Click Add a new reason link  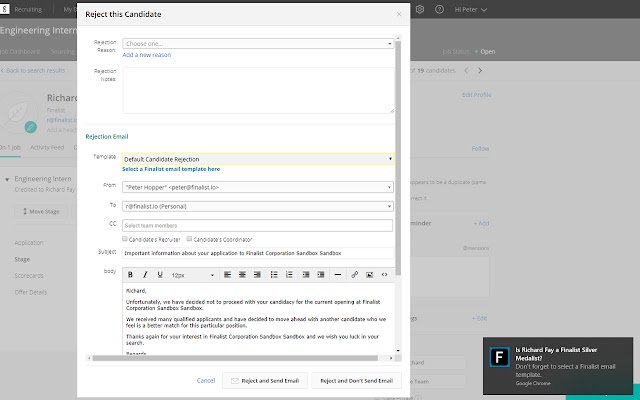147,55
